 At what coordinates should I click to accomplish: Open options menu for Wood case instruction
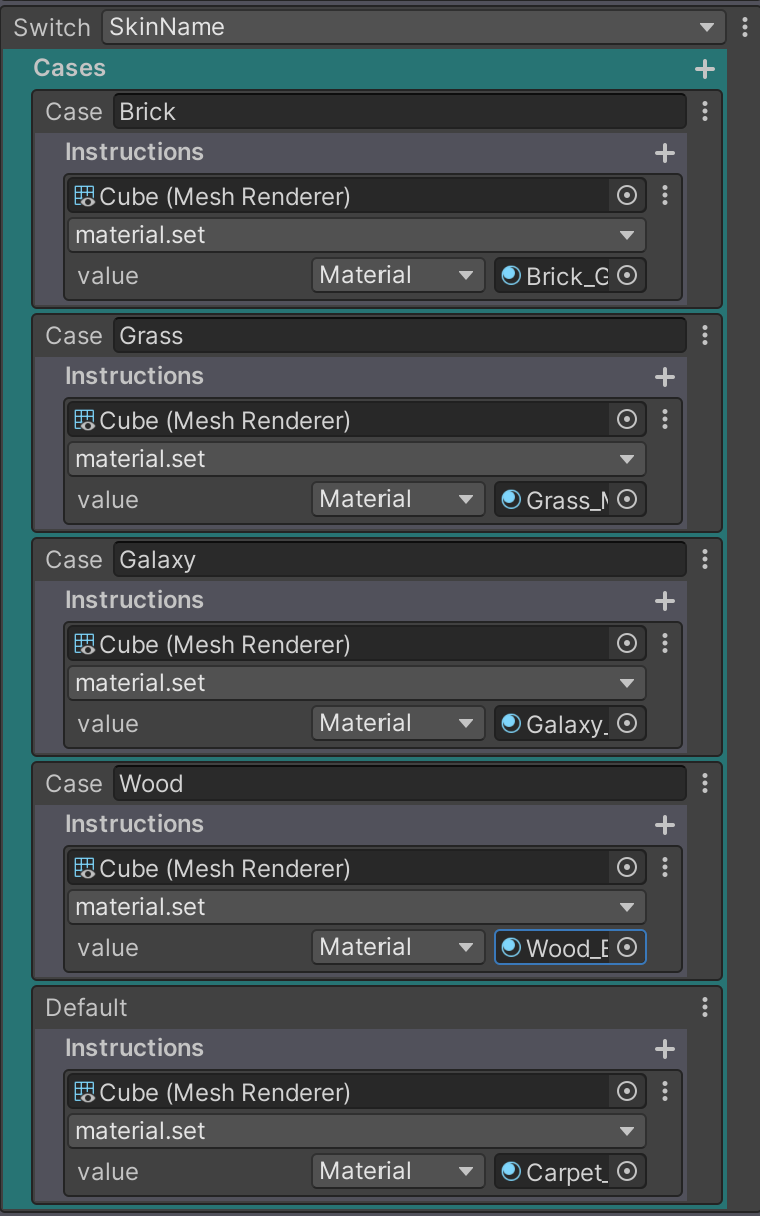pyautogui.click(x=665, y=867)
